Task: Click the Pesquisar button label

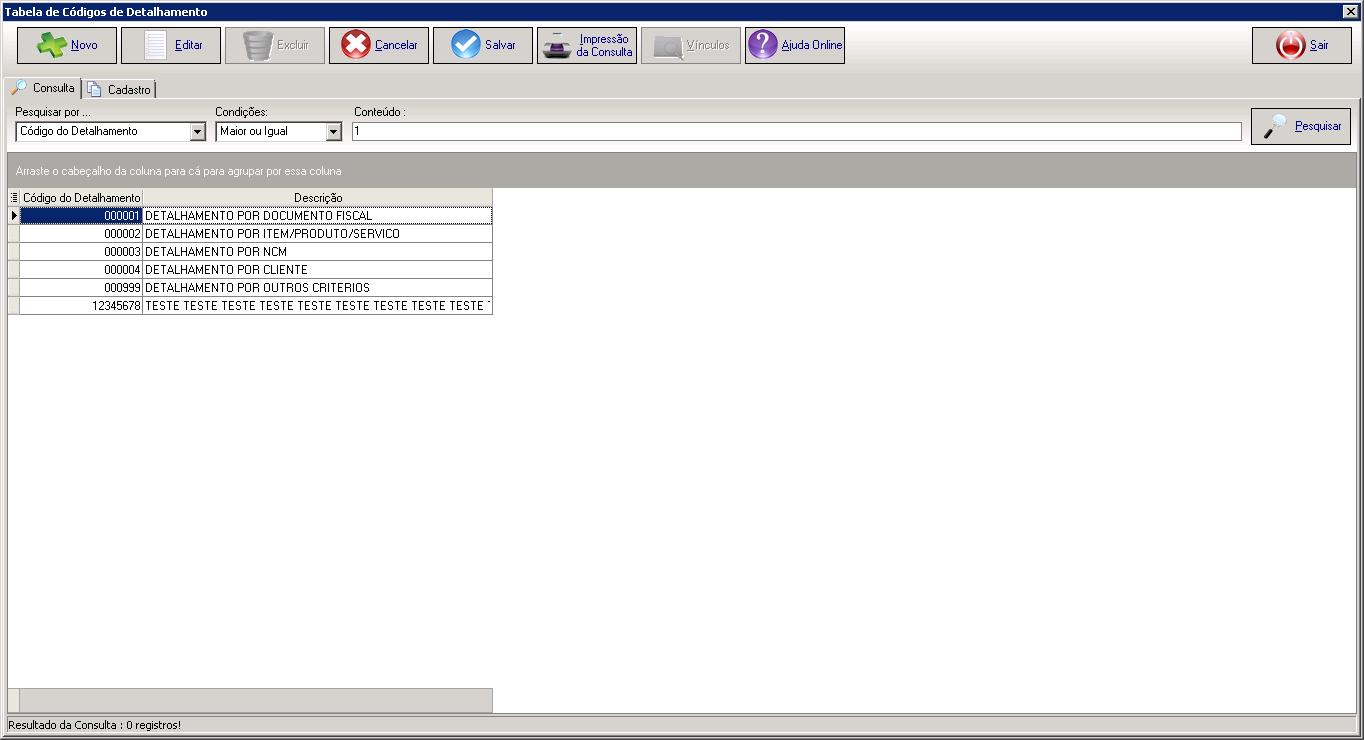Action: click(x=1318, y=126)
